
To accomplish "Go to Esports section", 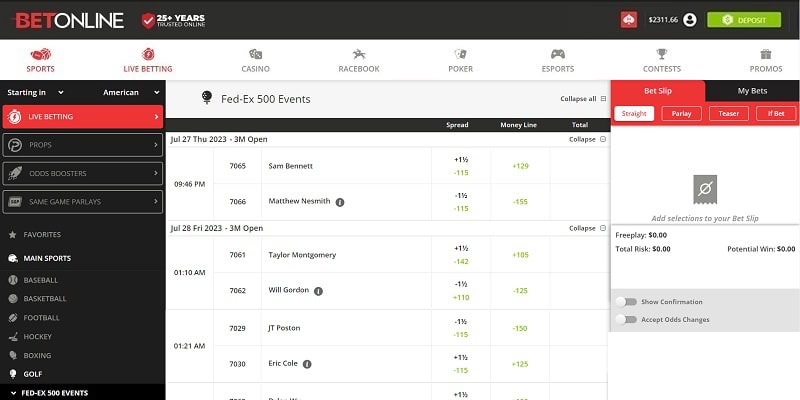I will [558, 60].
